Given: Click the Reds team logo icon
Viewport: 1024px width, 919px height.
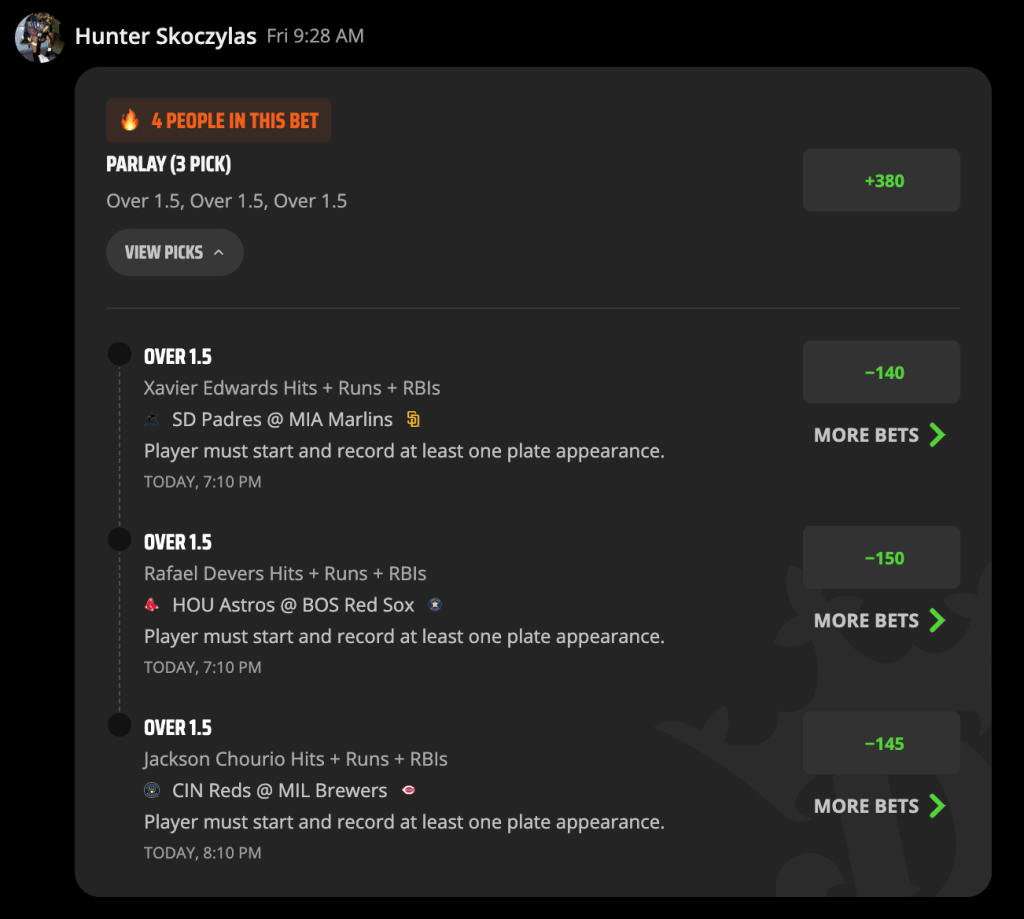Looking at the screenshot, I should coord(409,790).
